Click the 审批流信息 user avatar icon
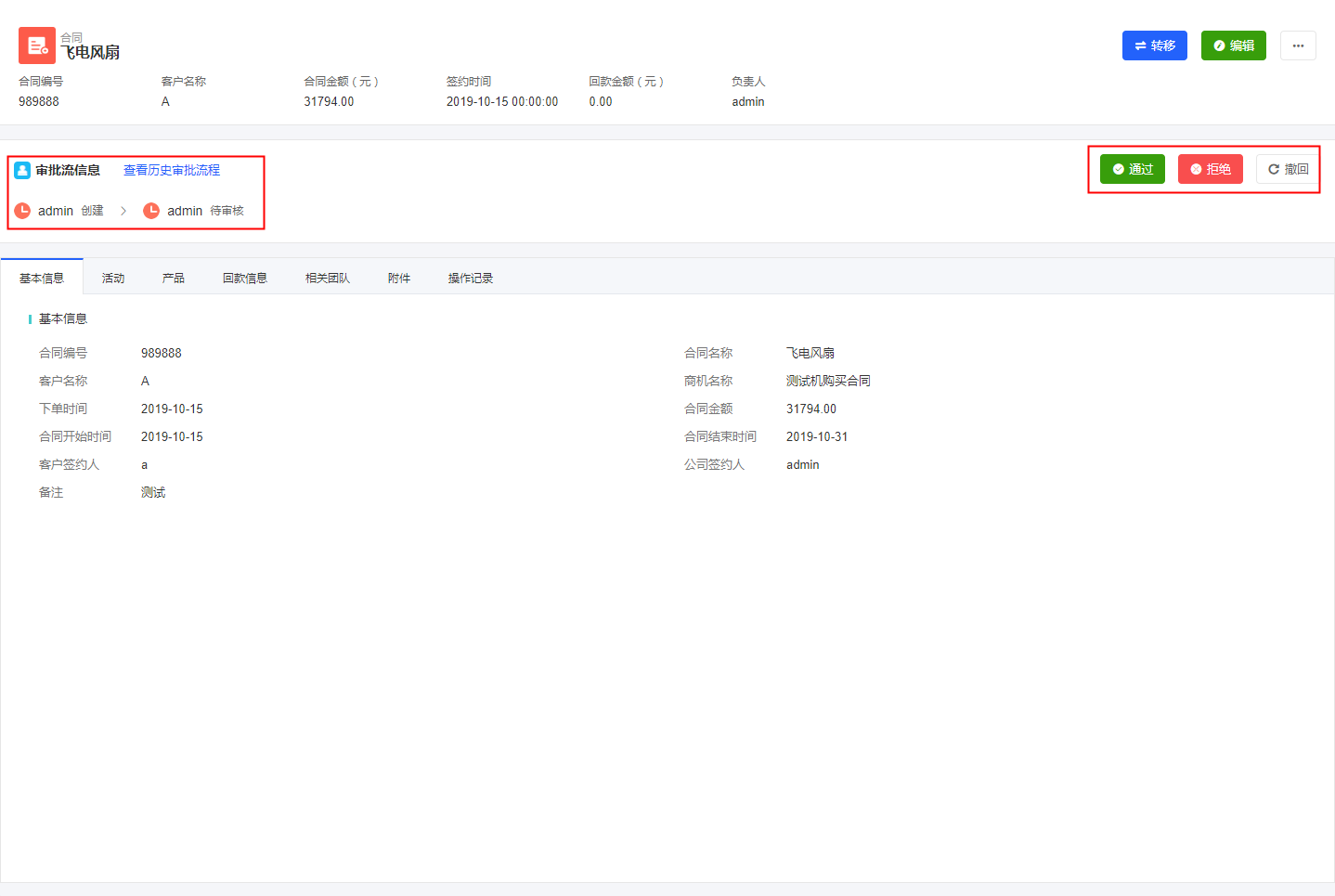Screen dimensions: 1335x896 pyautogui.click(x=22, y=170)
